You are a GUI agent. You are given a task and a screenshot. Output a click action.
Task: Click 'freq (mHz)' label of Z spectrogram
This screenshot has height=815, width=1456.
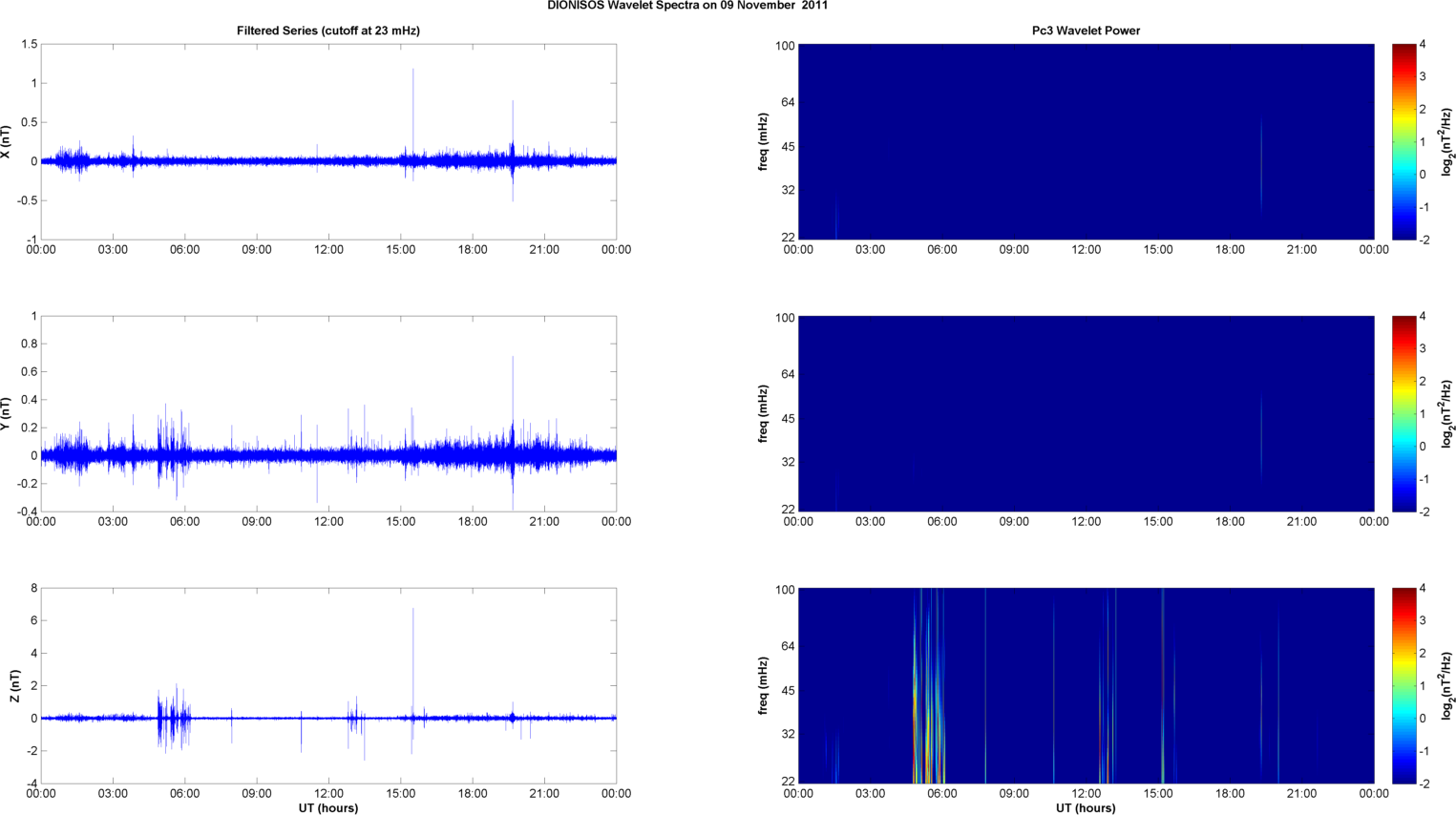pos(763,686)
